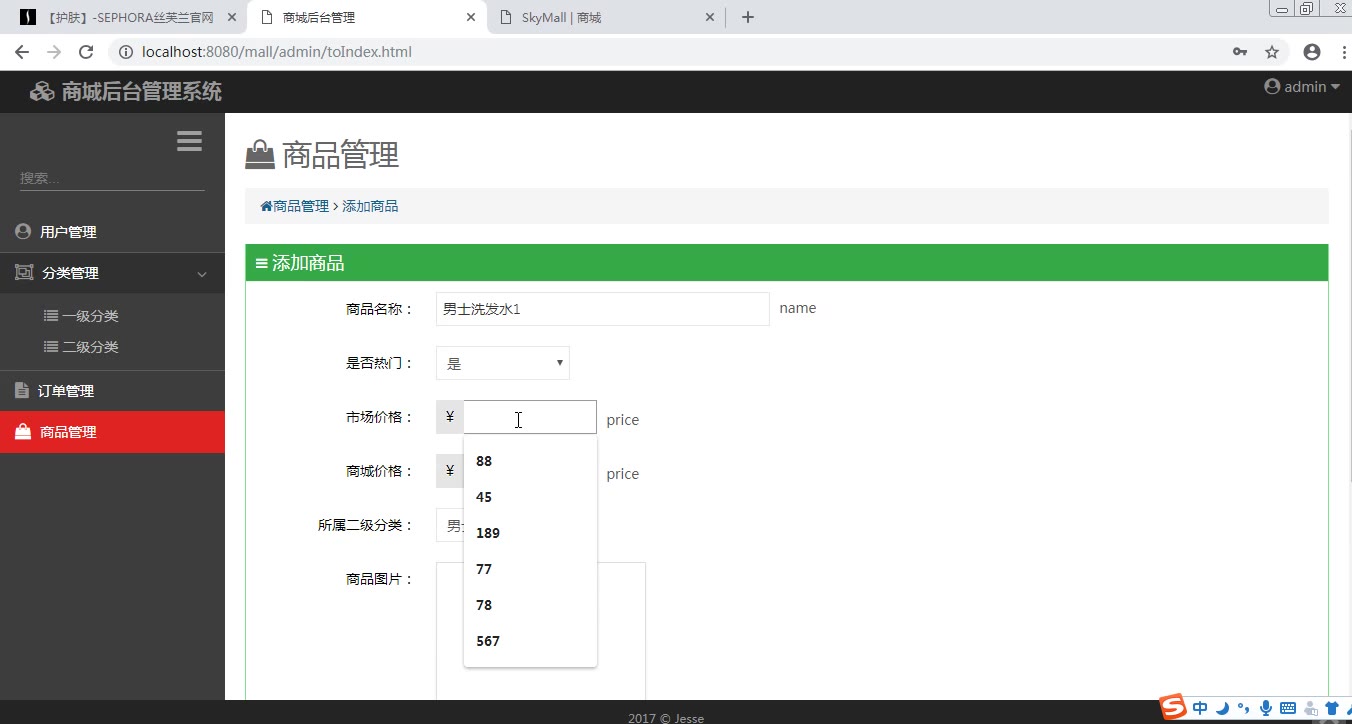Click the hamburger sidebar toggle icon
Image resolution: width=1352 pixels, height=724 pixels.
click(x=189, y=141)
